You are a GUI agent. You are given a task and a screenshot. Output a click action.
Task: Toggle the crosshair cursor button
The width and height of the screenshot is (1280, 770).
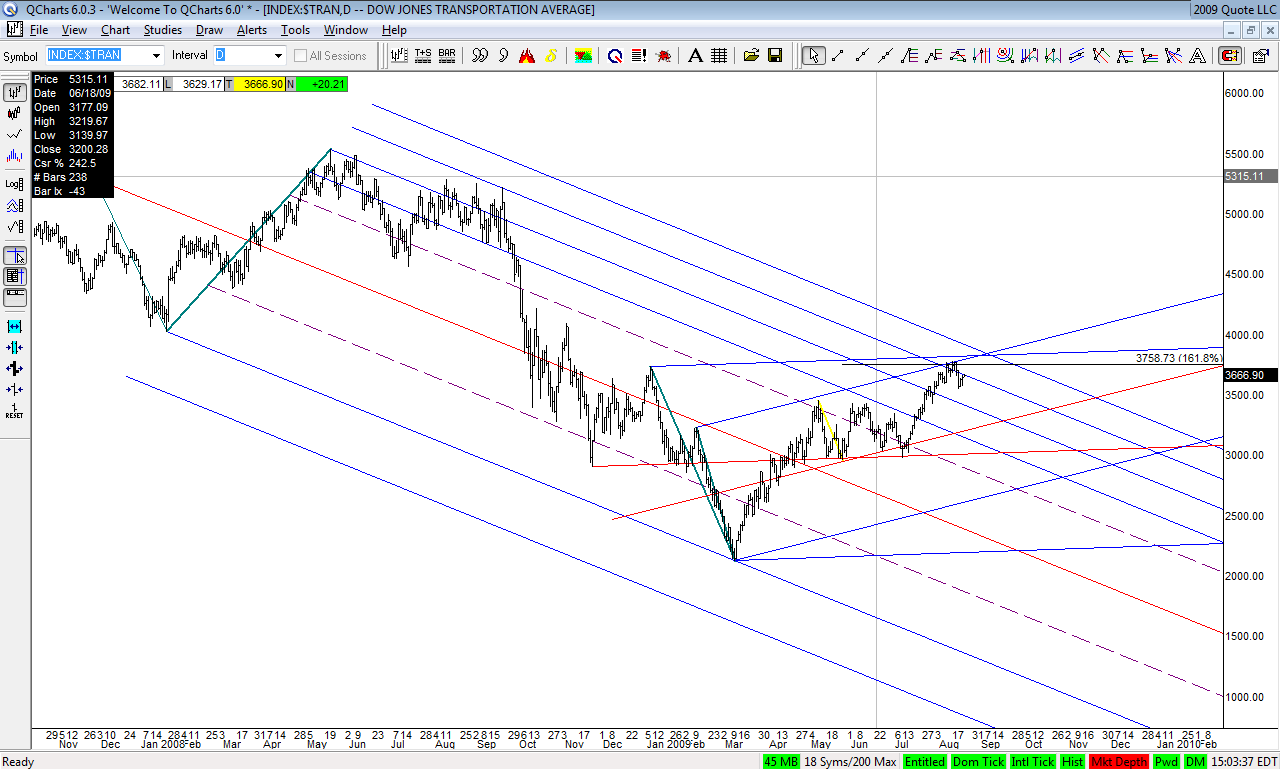[x=15, y=255]
